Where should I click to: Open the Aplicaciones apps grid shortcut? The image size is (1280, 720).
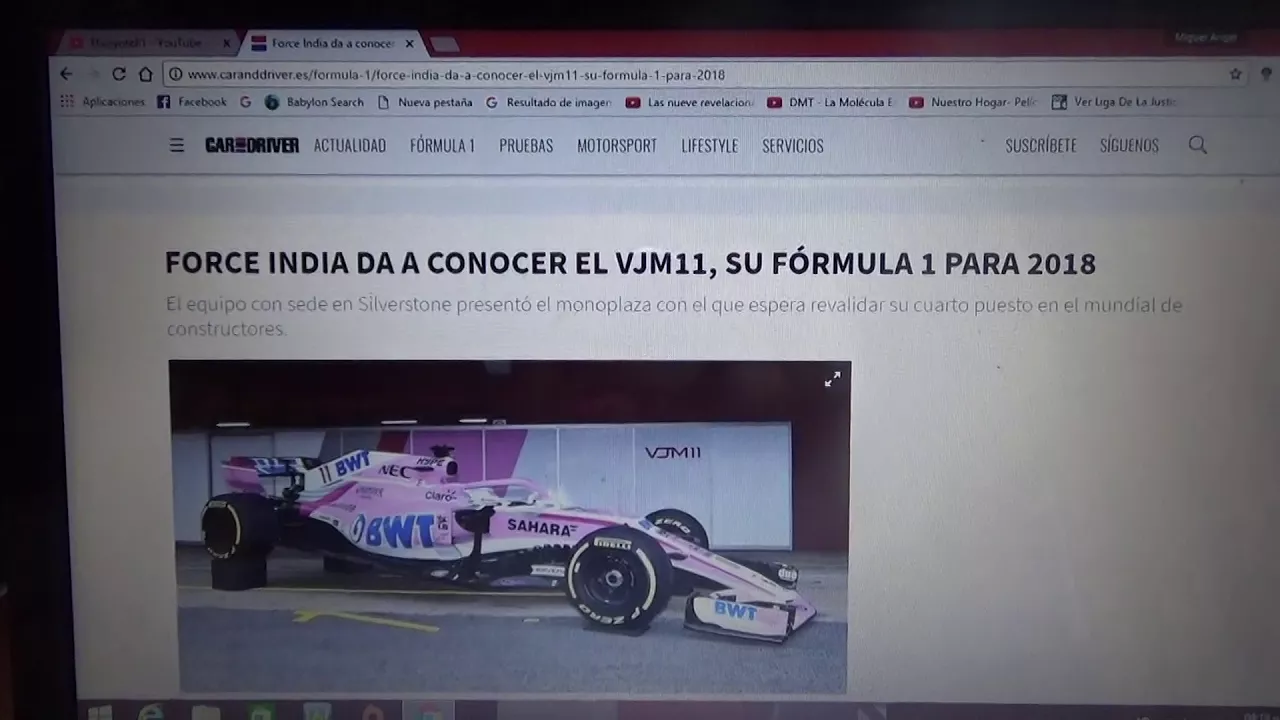click(x=102, y=102)
